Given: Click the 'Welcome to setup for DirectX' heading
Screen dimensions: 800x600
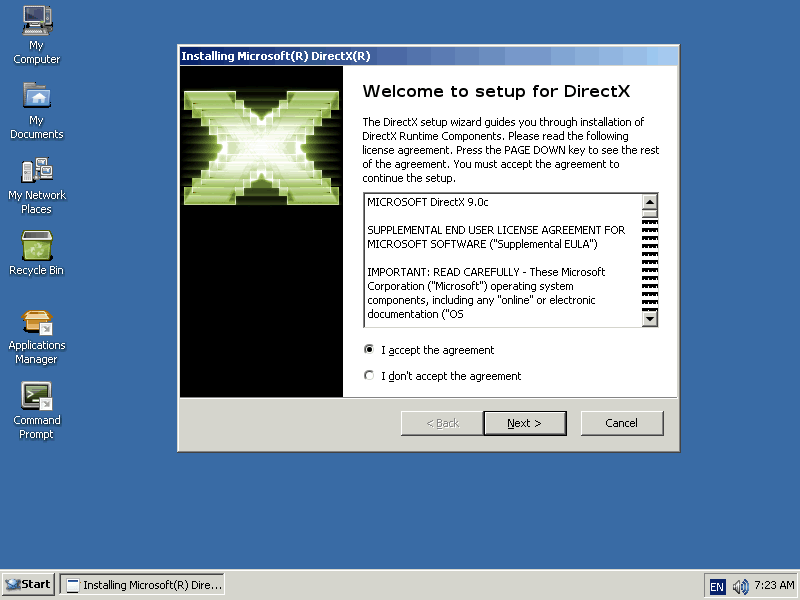Looking at the screenshot, I should tap(496, 91).
